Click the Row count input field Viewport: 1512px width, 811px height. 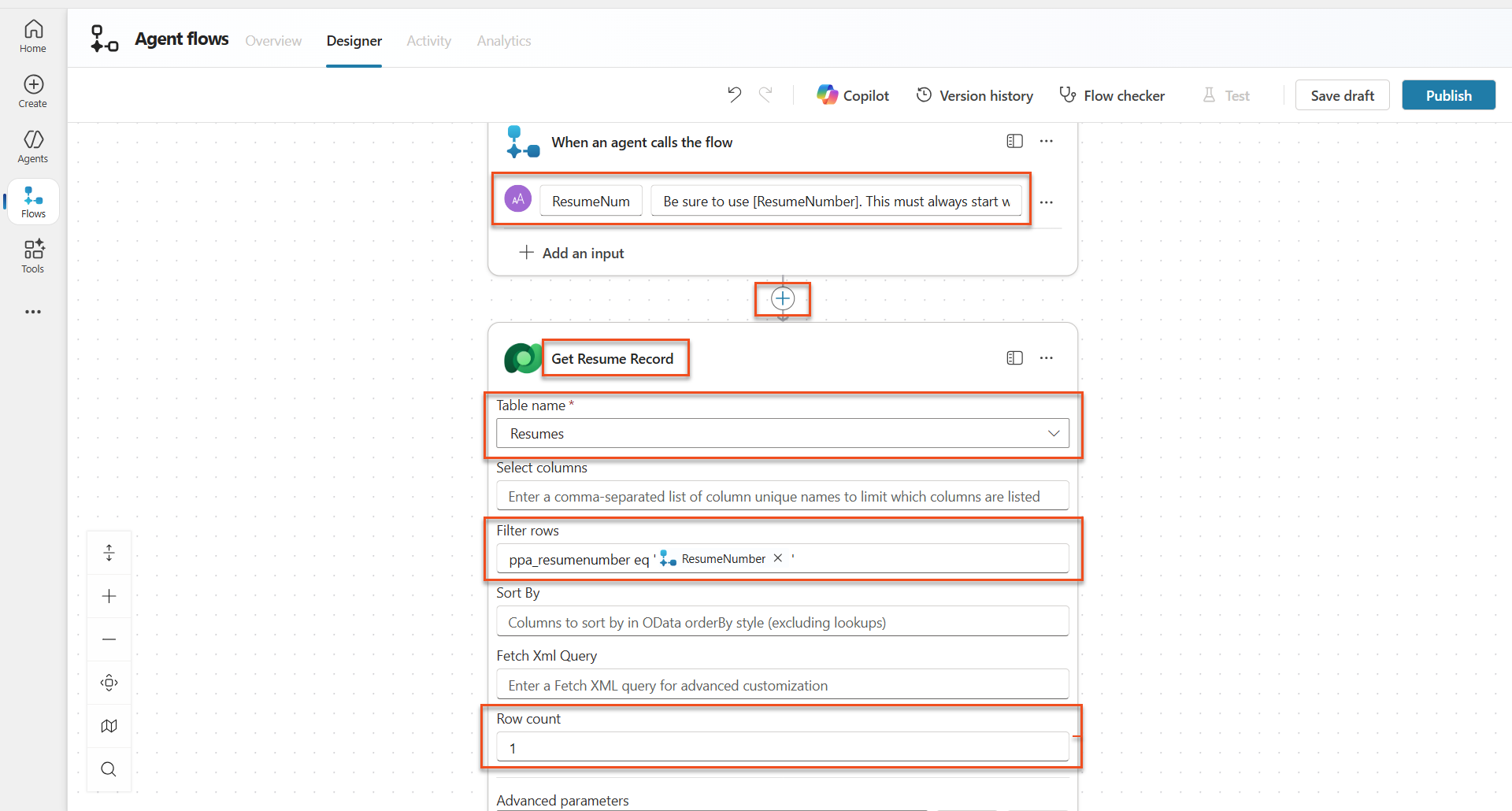782,748
